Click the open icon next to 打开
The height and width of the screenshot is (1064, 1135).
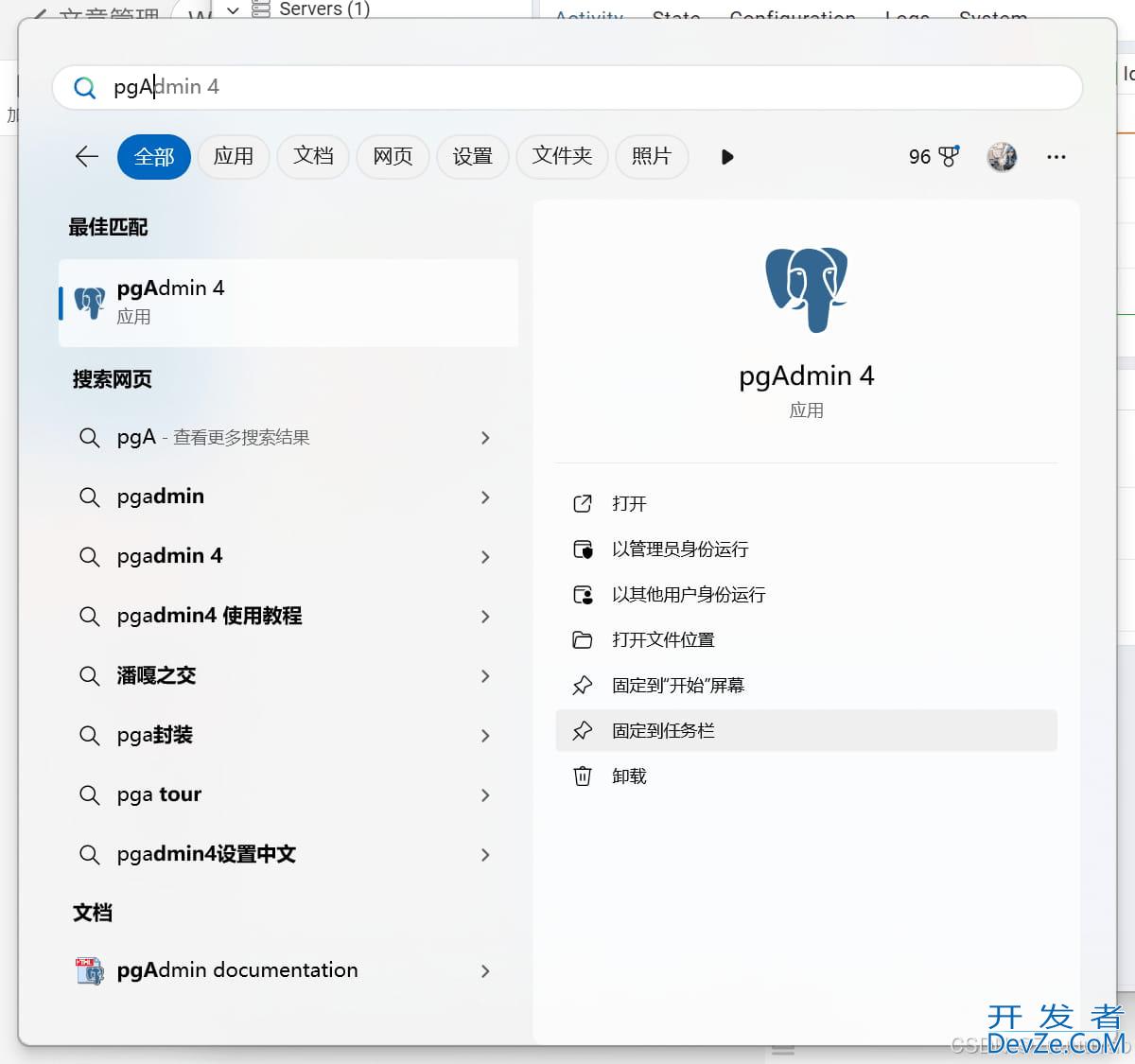pyautogui.click(x=583, y=503)
